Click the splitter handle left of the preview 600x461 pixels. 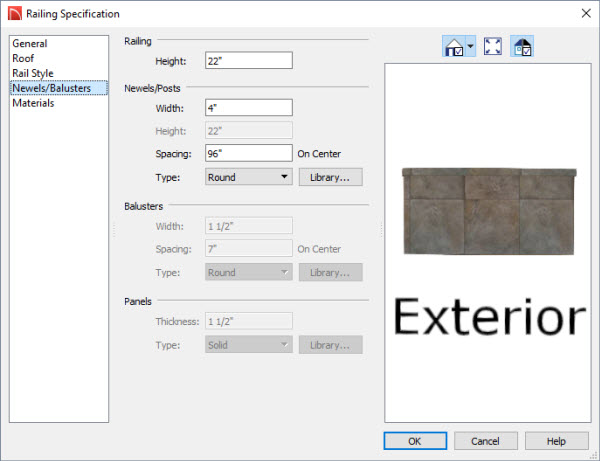click(x=382, y=230)
